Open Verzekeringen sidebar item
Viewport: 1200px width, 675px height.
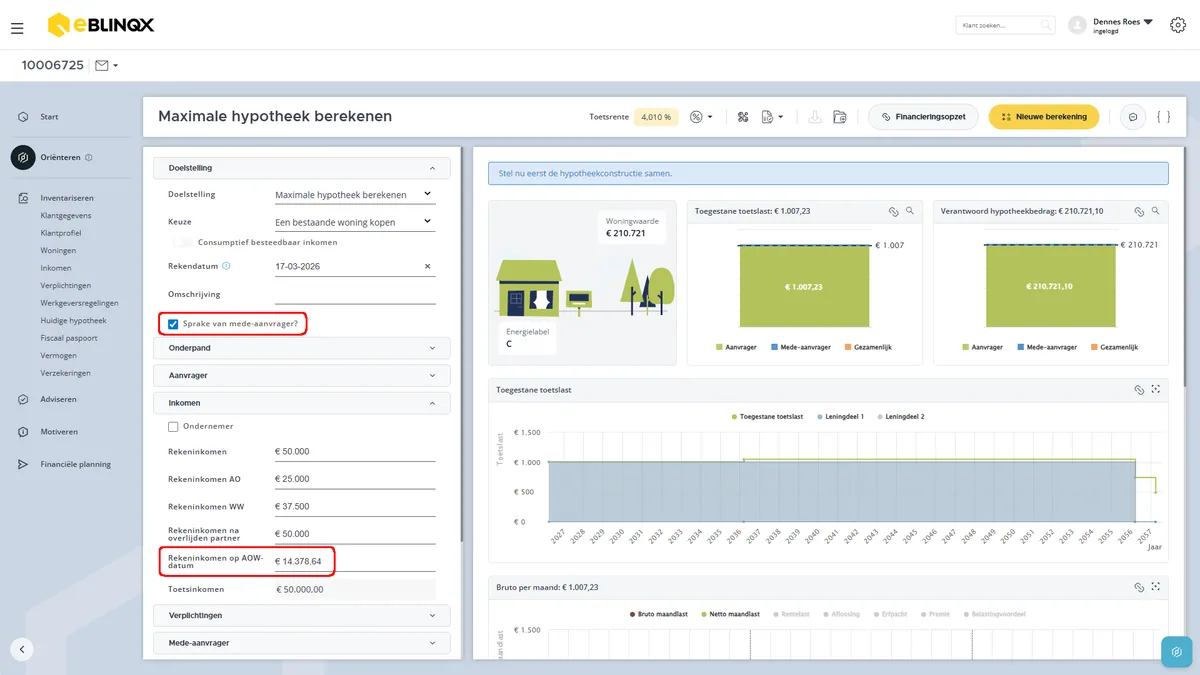click(x=65, y=373)
